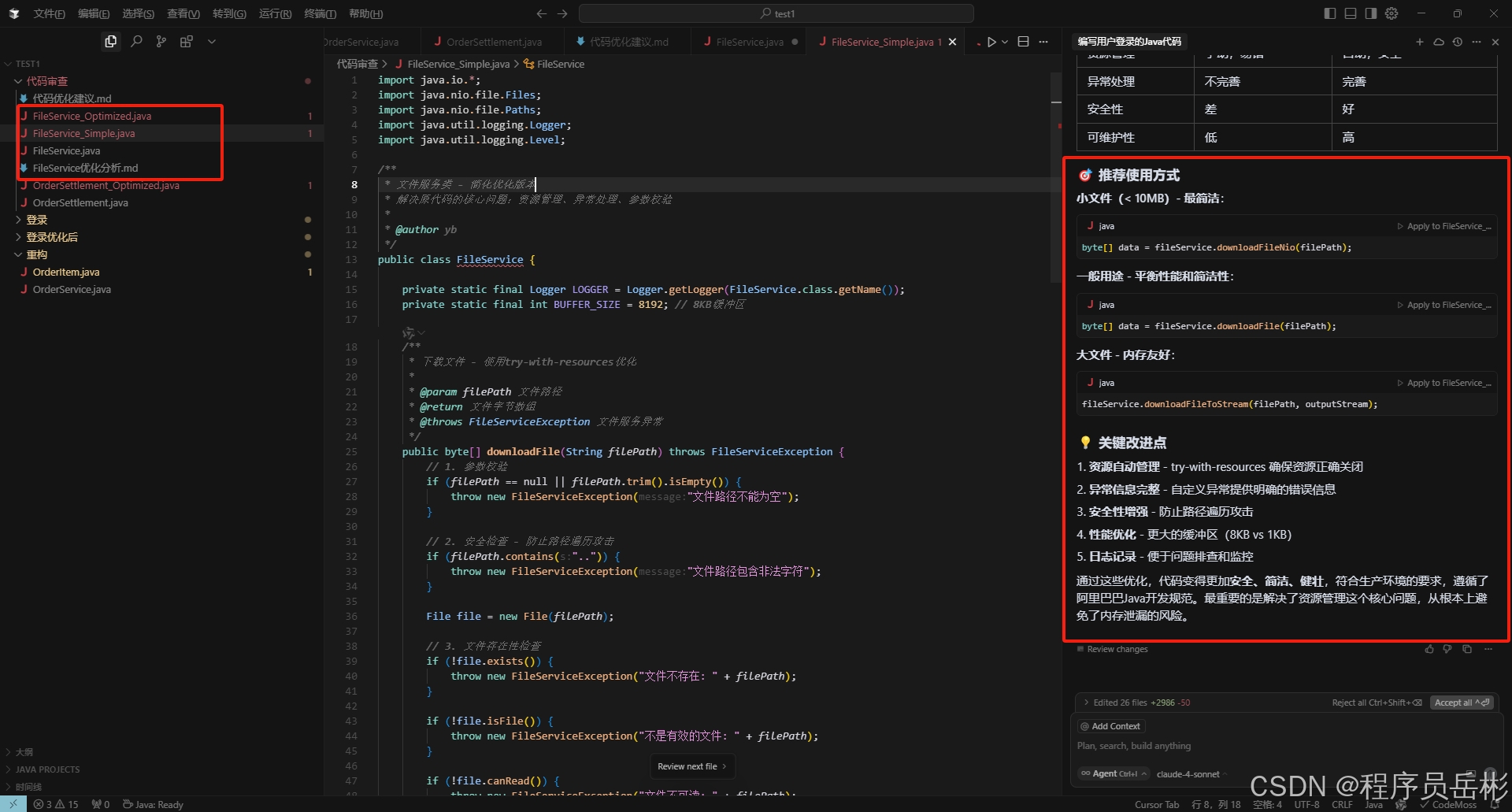
Task: Show additional views chevron in activity bar
Action: click(212, 41)
